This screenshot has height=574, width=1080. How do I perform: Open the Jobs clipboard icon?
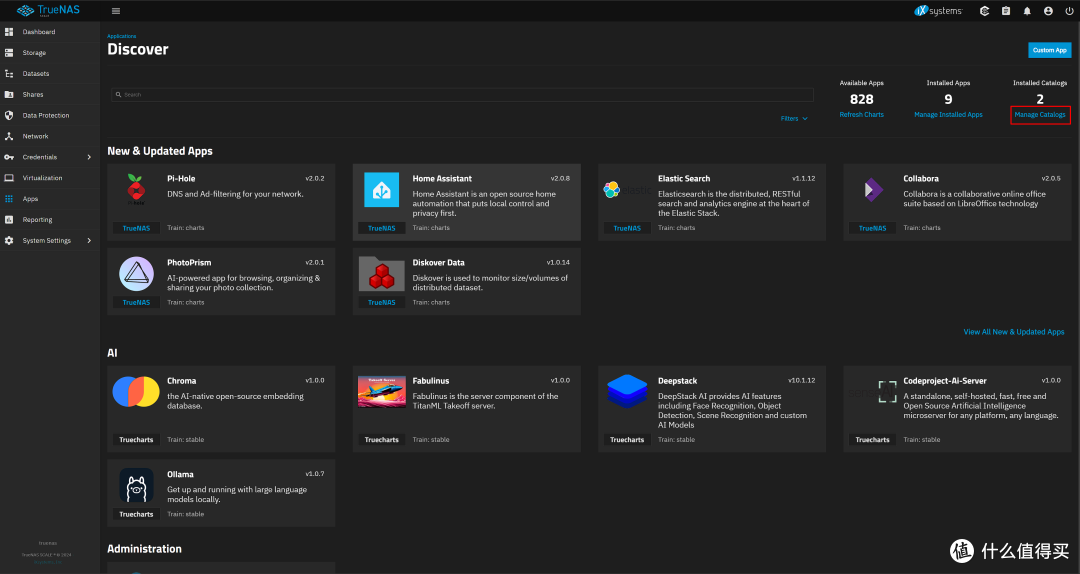tap(1006, 11)
